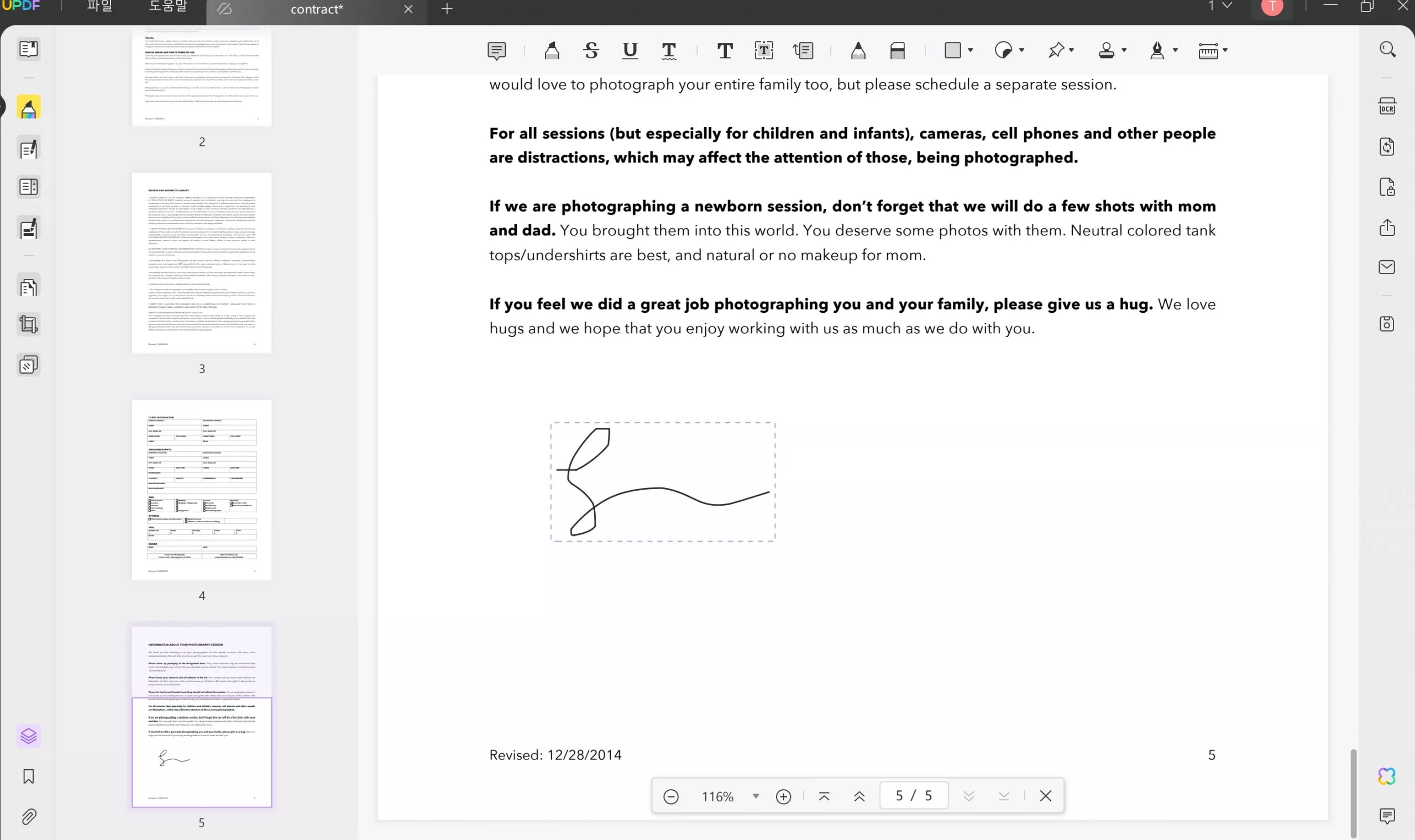Viewport: 1415px width, 840px height.
Task: Open the bookmarks panel
Action: click(28, 776)
